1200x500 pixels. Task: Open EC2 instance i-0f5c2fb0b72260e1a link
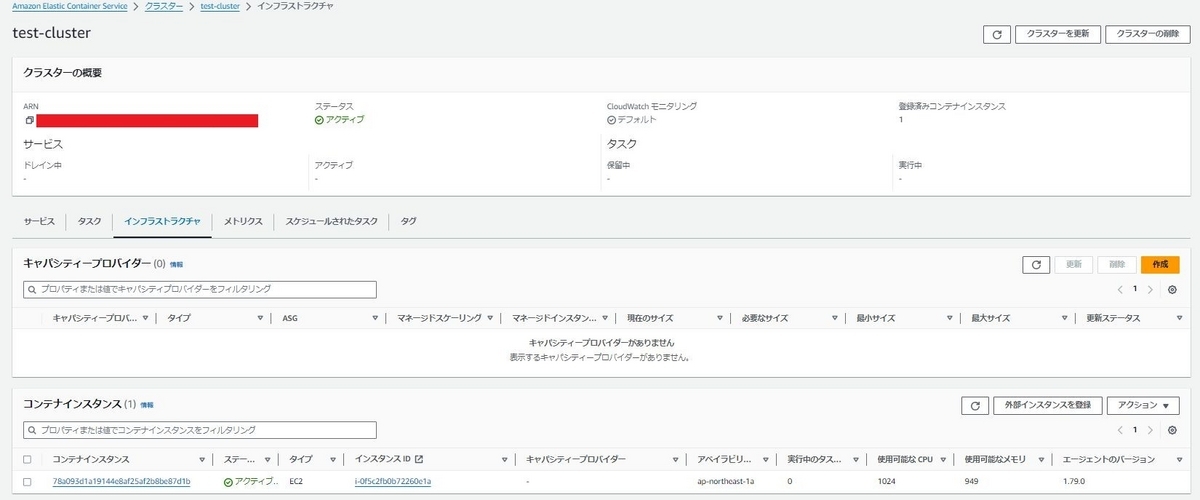393,481
